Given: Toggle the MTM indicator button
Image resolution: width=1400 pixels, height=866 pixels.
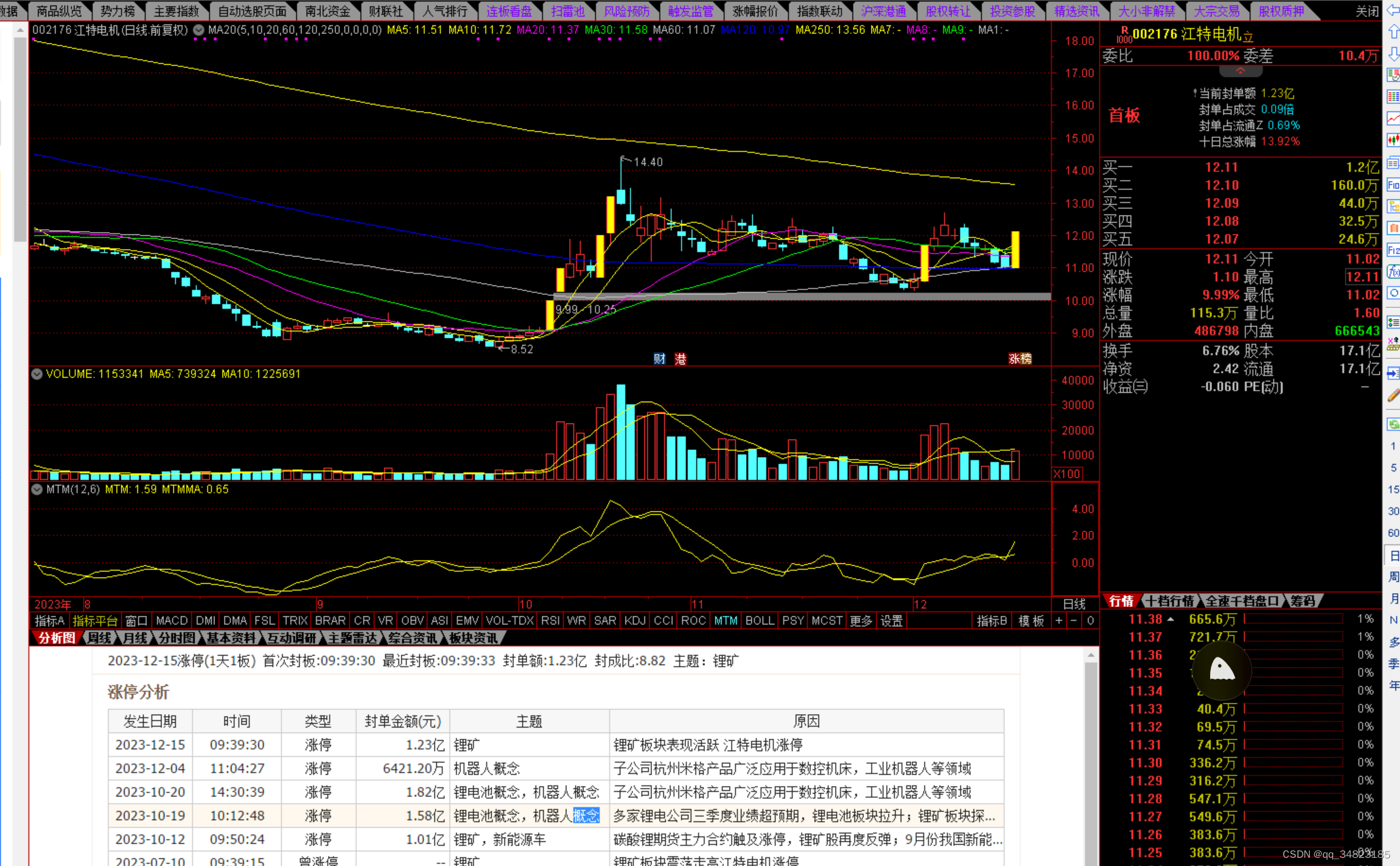Looking at the screenshot, I should (725, 621).
